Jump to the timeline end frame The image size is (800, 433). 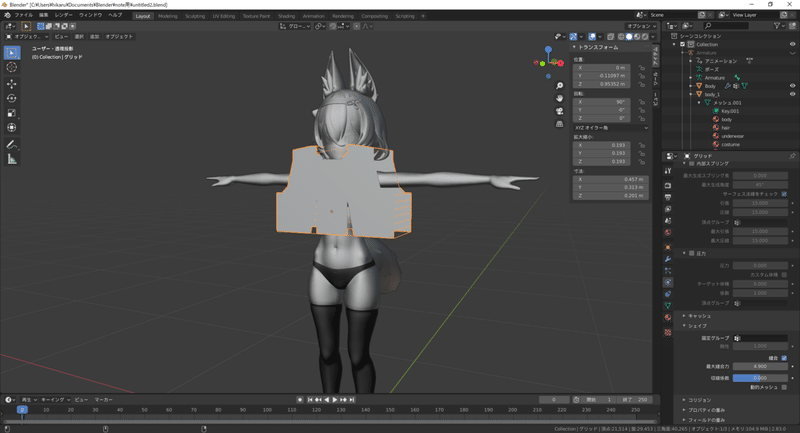(x=352, y=400)
